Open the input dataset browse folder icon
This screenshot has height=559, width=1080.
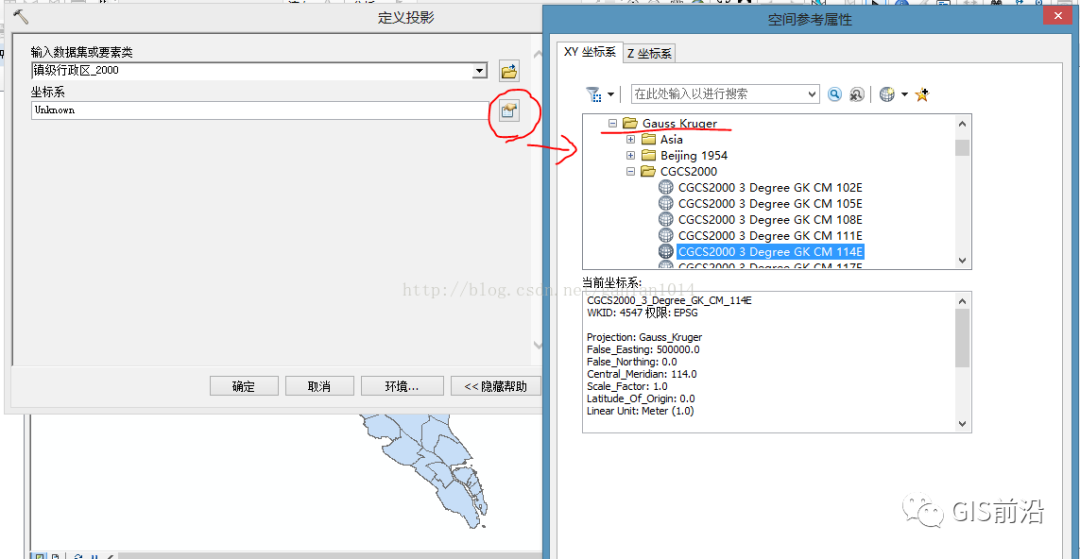point(509,71)
